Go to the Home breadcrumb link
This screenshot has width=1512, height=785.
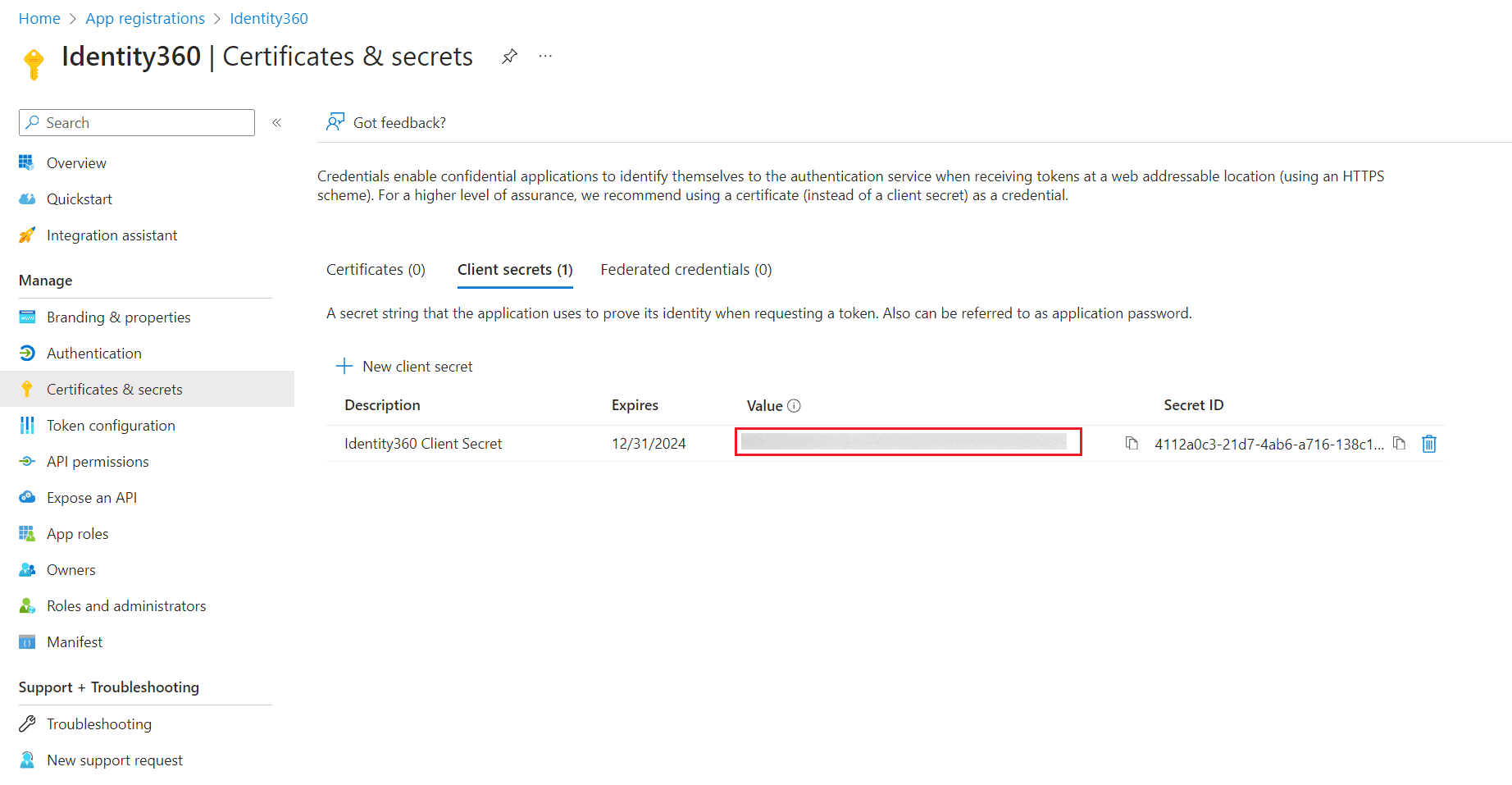[x=39, y=18]
